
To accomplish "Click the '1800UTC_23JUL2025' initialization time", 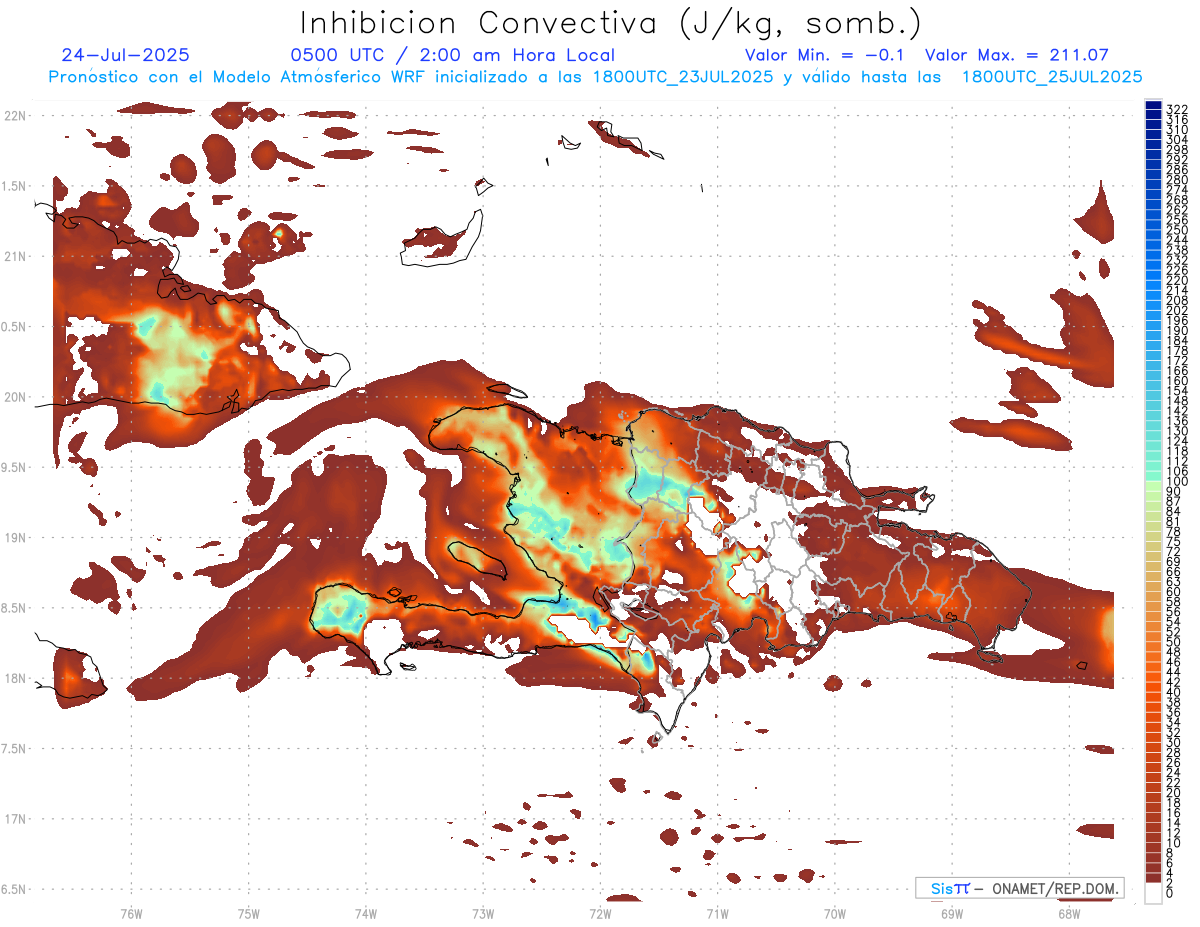I will (683, 77).
